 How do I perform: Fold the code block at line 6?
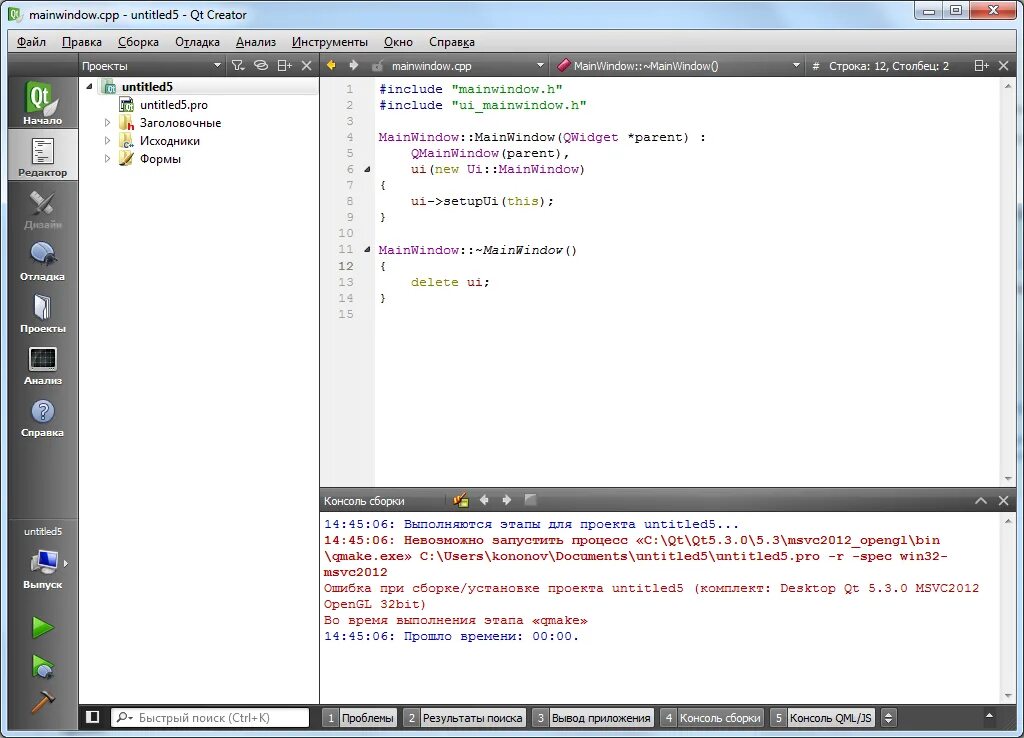[x=367, y=169]
